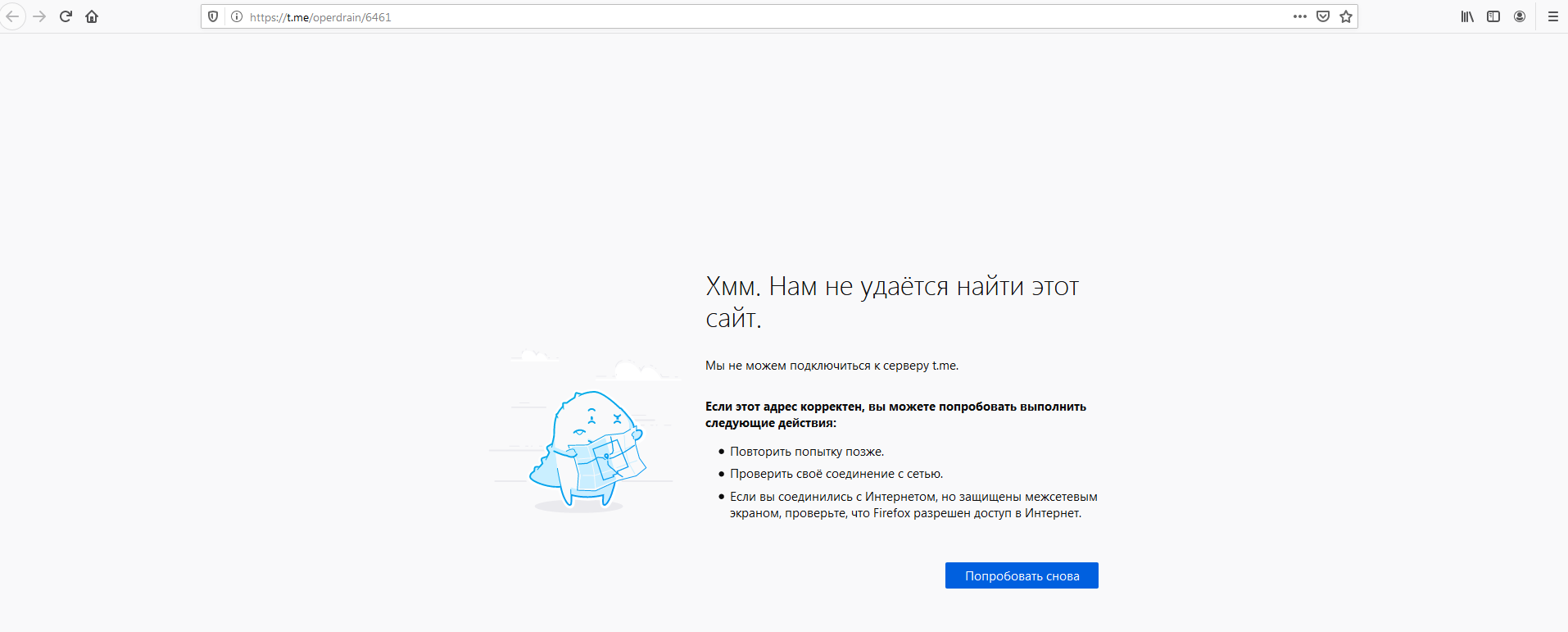
Task: Open the tracking protection shield panel
Action: 213,16
